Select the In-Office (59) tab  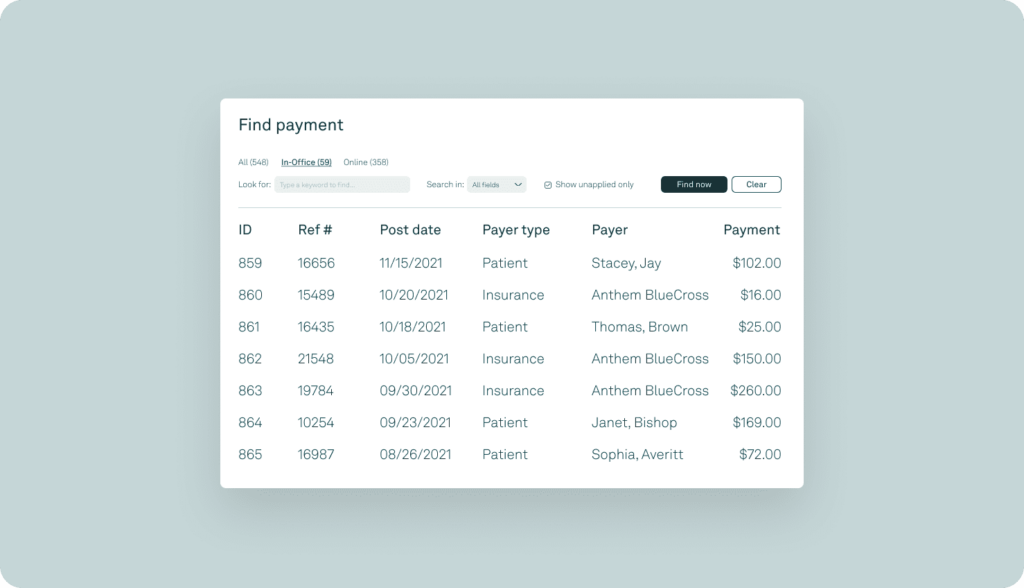click(306, 162)
